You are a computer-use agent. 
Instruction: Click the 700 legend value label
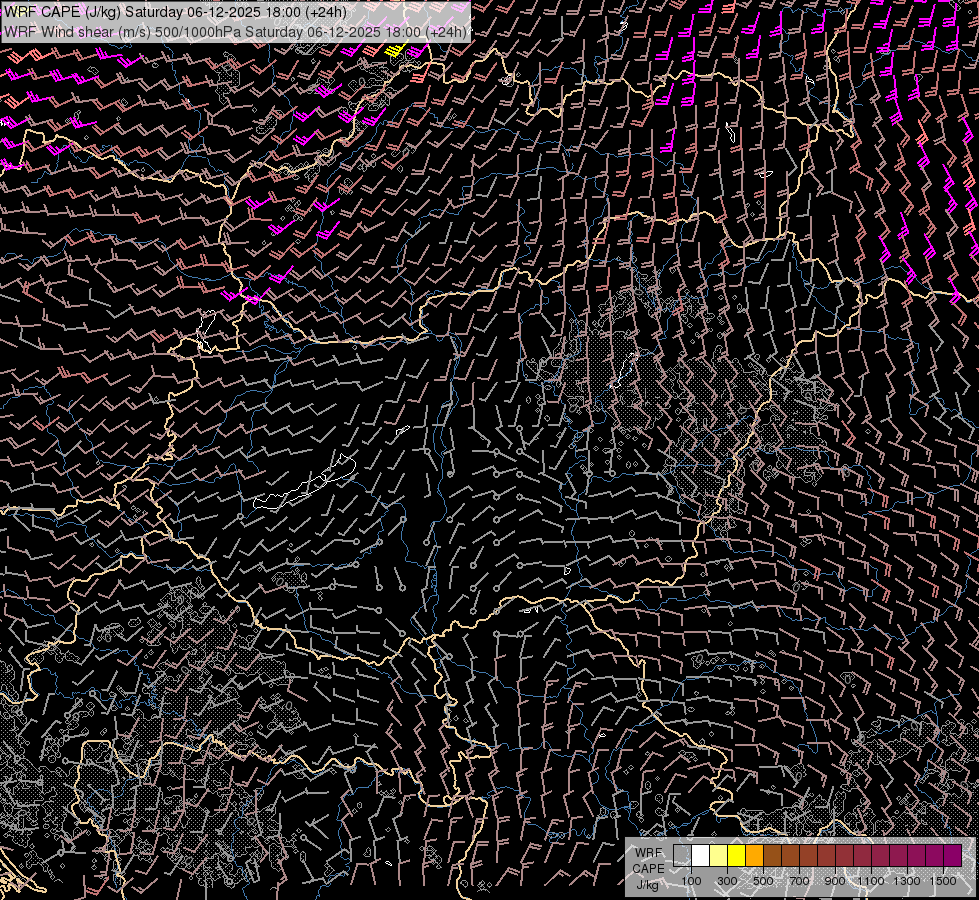(x=799, y=881)
